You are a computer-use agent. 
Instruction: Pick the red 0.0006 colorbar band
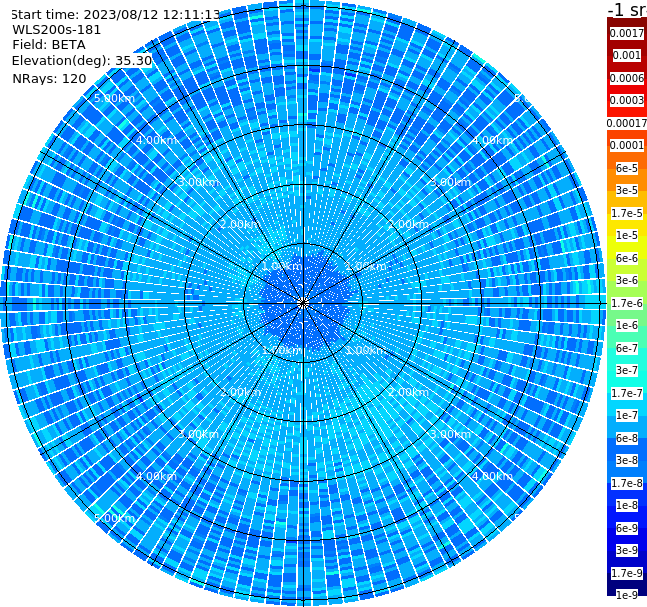[x=627, y=78]
